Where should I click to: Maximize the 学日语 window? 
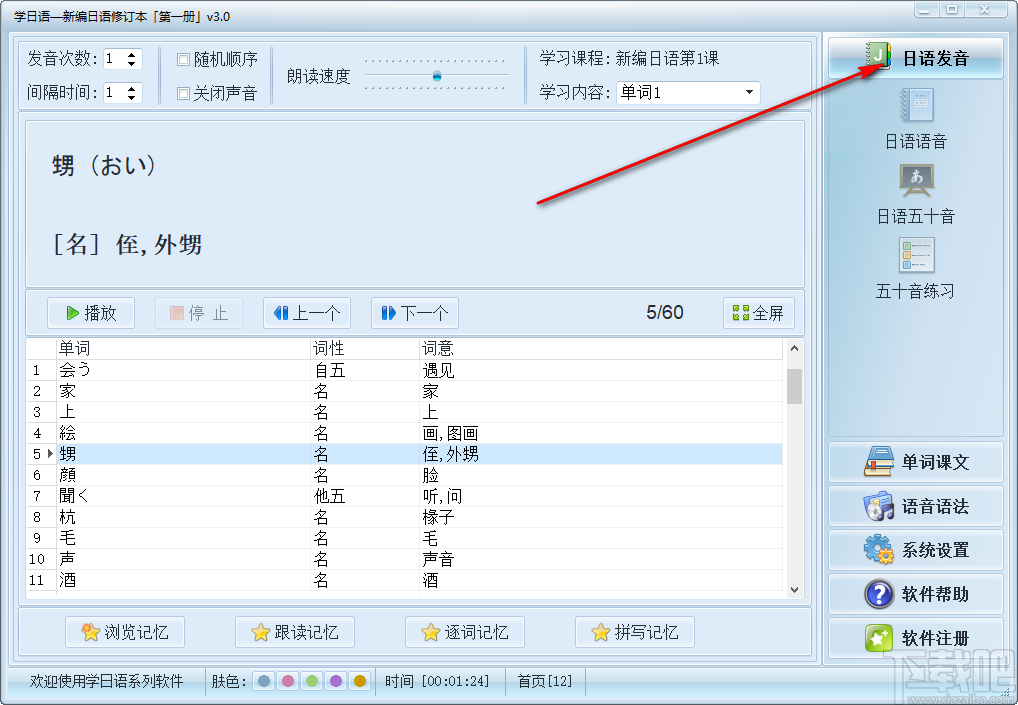(x=952, y=9)
